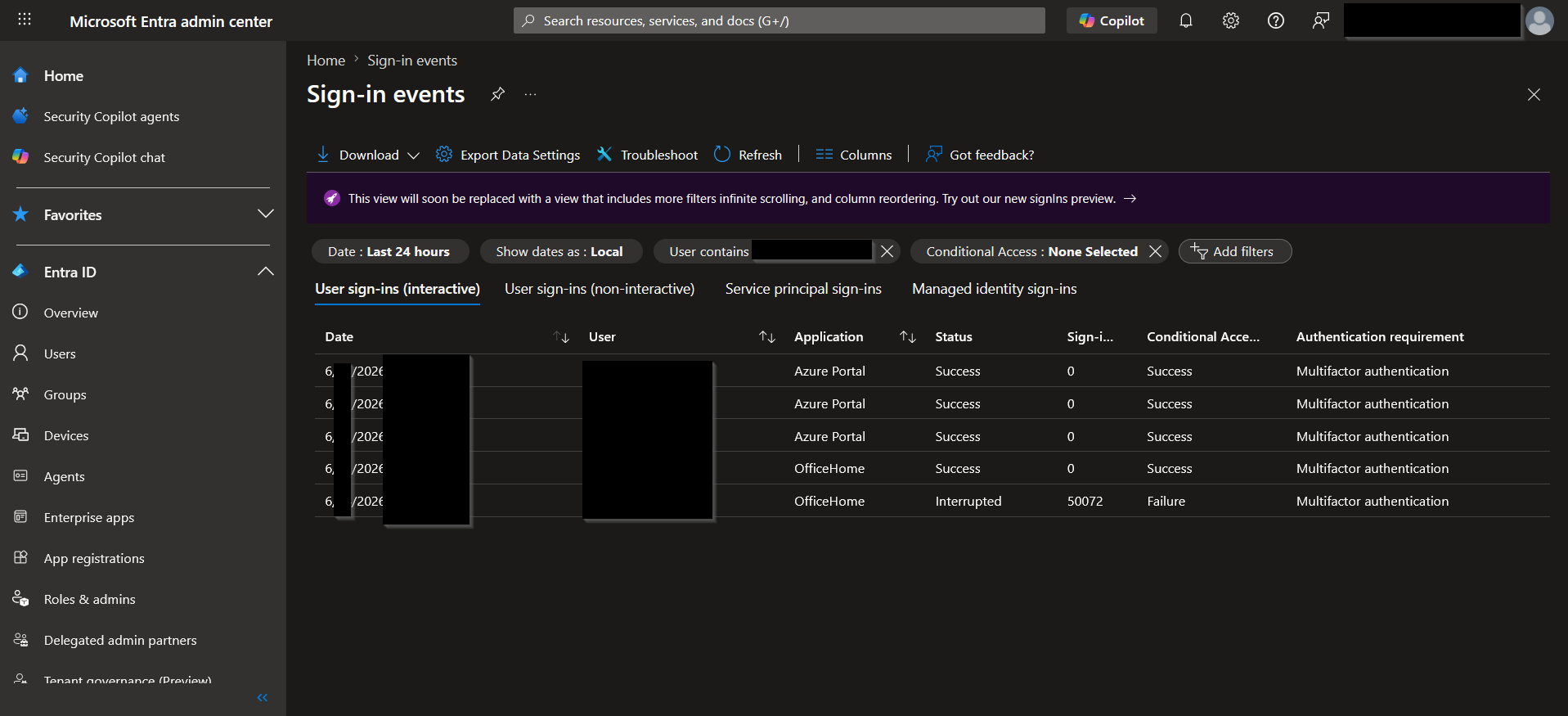Open portal settings gear icon

point(1231,20)
